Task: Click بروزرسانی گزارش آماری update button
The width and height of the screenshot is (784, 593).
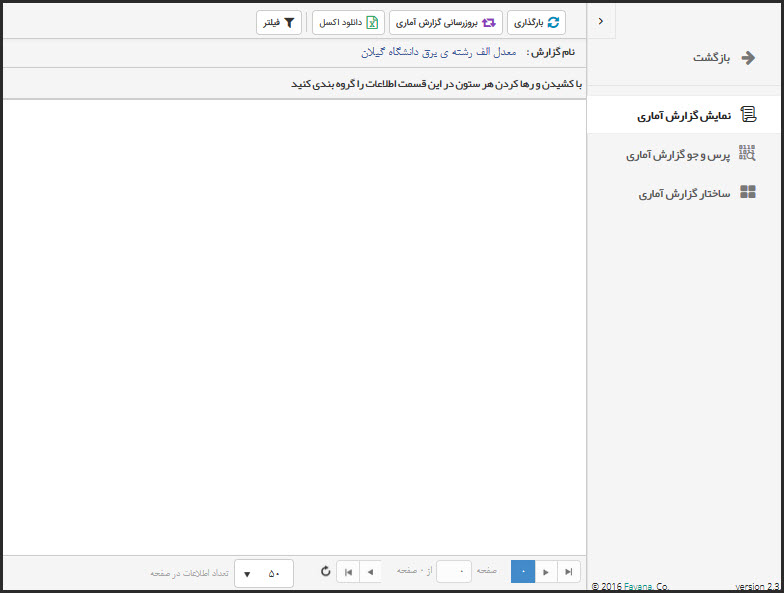Action: tap(446, 22)
